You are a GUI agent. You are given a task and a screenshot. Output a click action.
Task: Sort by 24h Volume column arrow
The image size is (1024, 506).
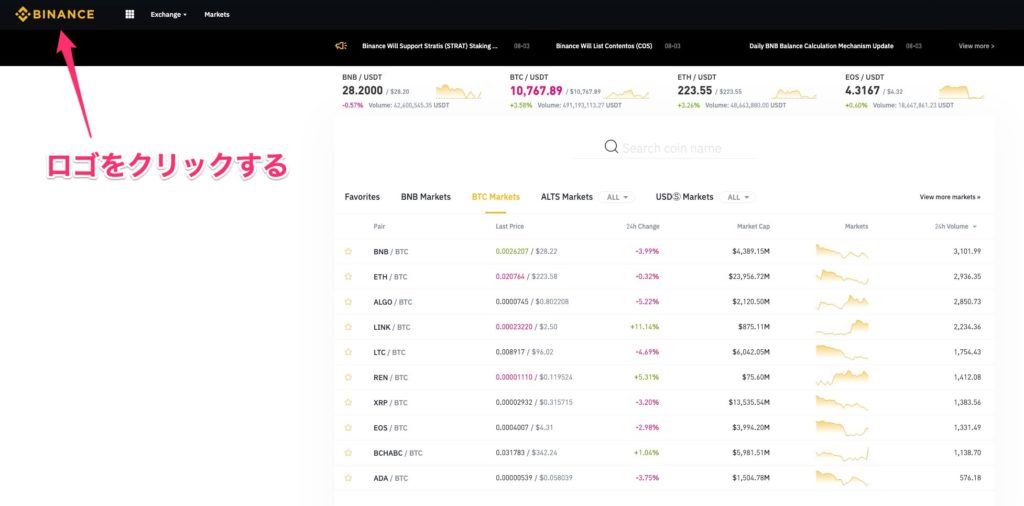pyautogui.click(x=975, y=227)
